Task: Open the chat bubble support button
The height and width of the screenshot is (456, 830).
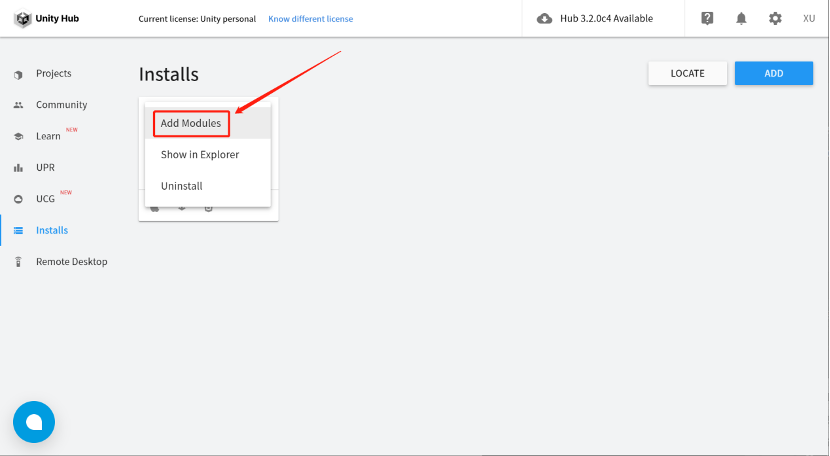Action: [x=34, y=422]
